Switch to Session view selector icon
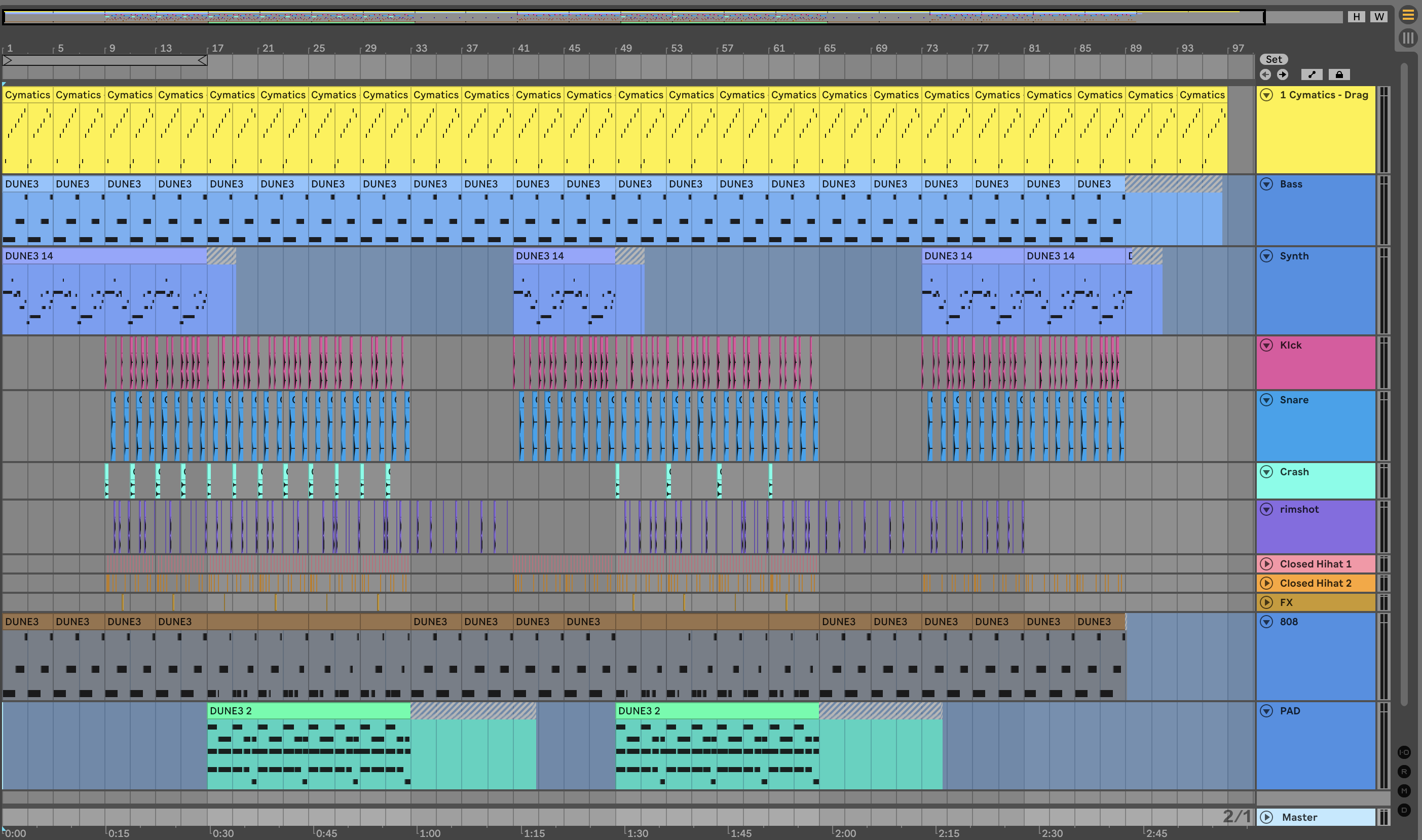The height and width of the screenshot is (840, 1422). pos(1408,39)
